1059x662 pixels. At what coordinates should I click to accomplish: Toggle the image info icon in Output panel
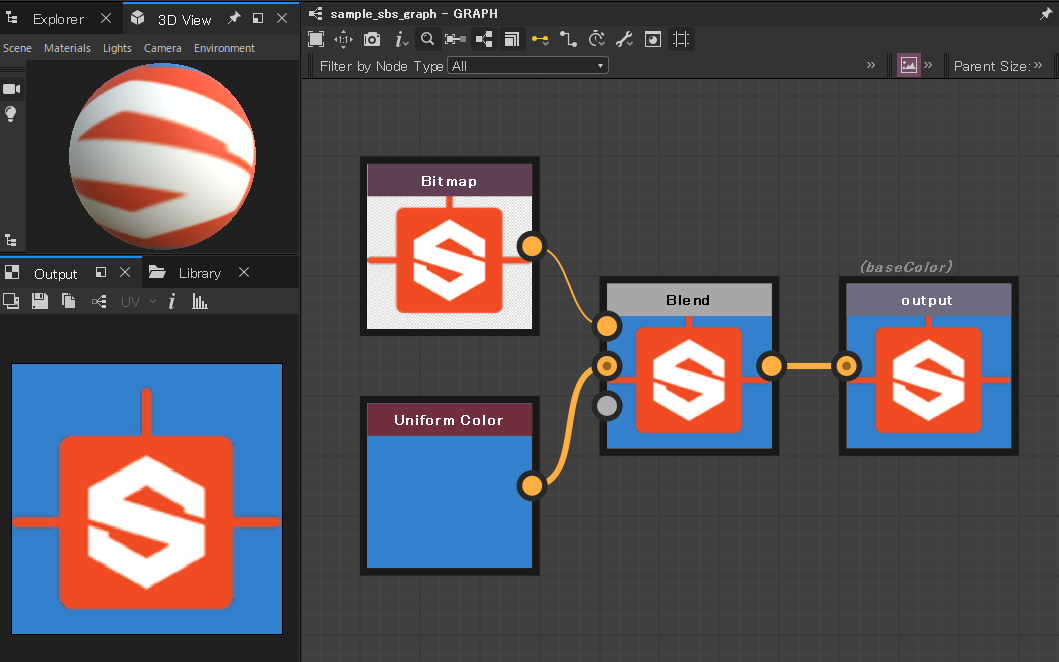[x=172, y=301]
